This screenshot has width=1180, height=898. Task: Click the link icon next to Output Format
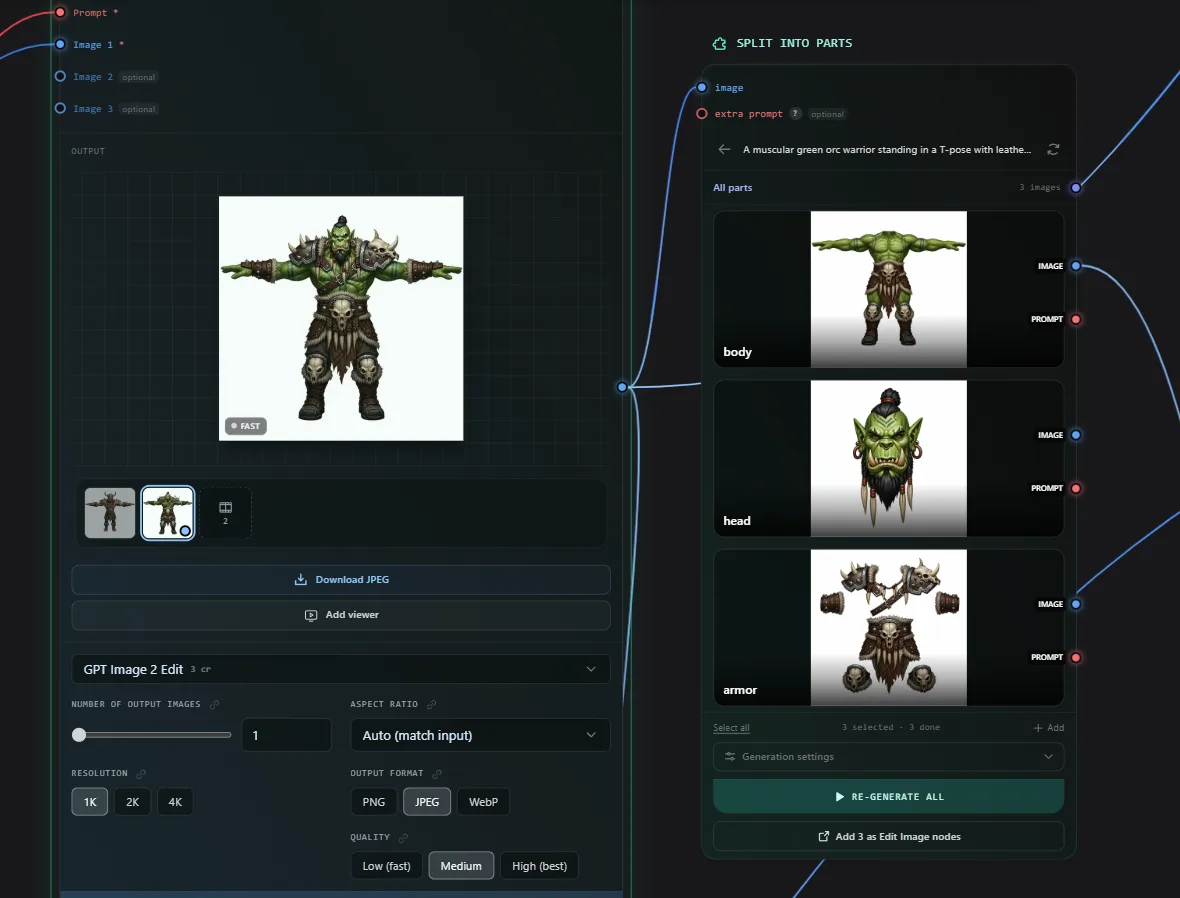437,774
